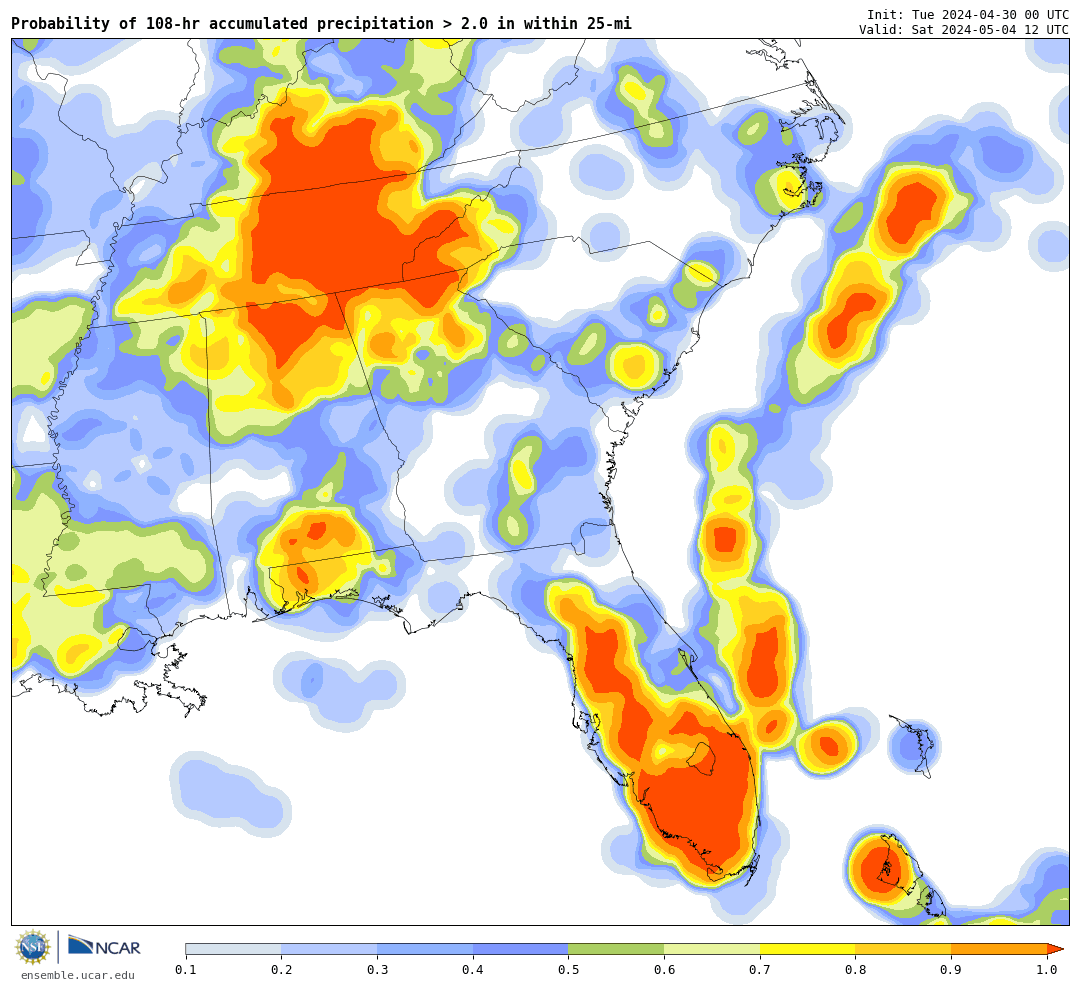The image size is (1080, 988).
Task: Click the Init: Tue 2024-04-30 00 UTC label
Action: [968, 14]
